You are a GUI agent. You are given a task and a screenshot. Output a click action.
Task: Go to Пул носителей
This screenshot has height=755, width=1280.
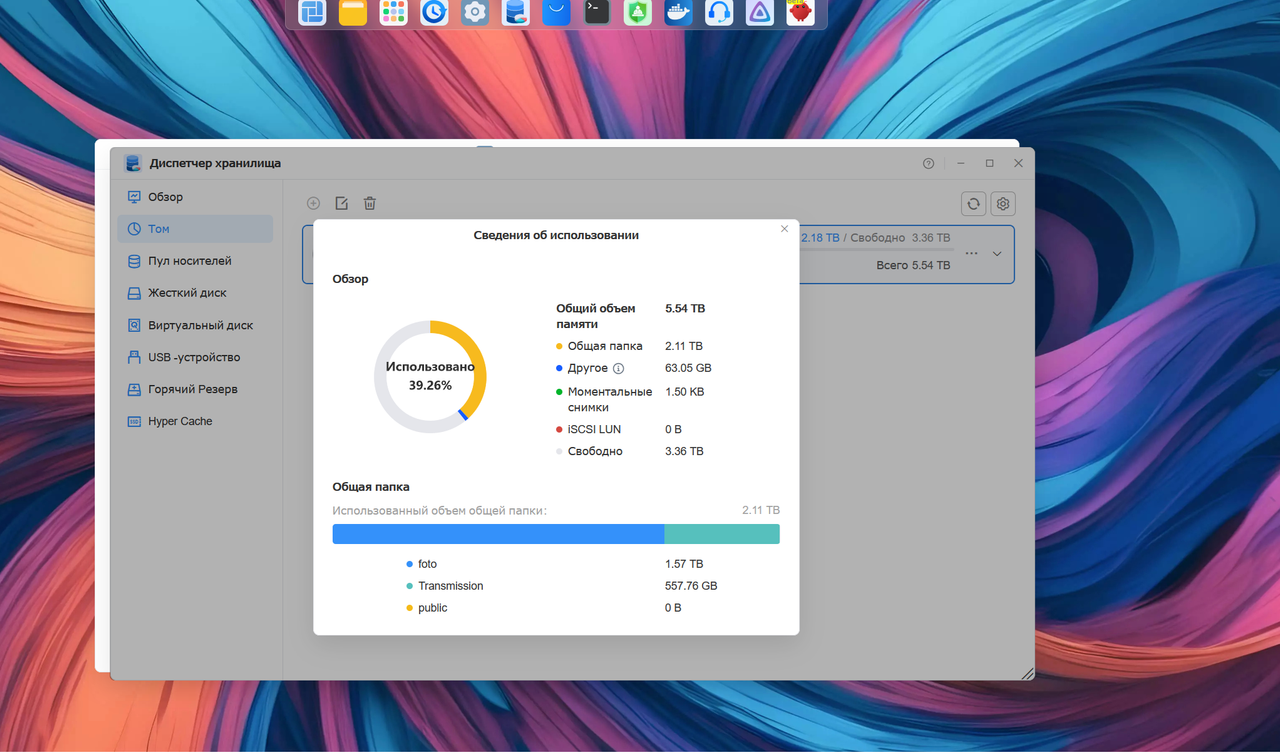pos(195,261)
